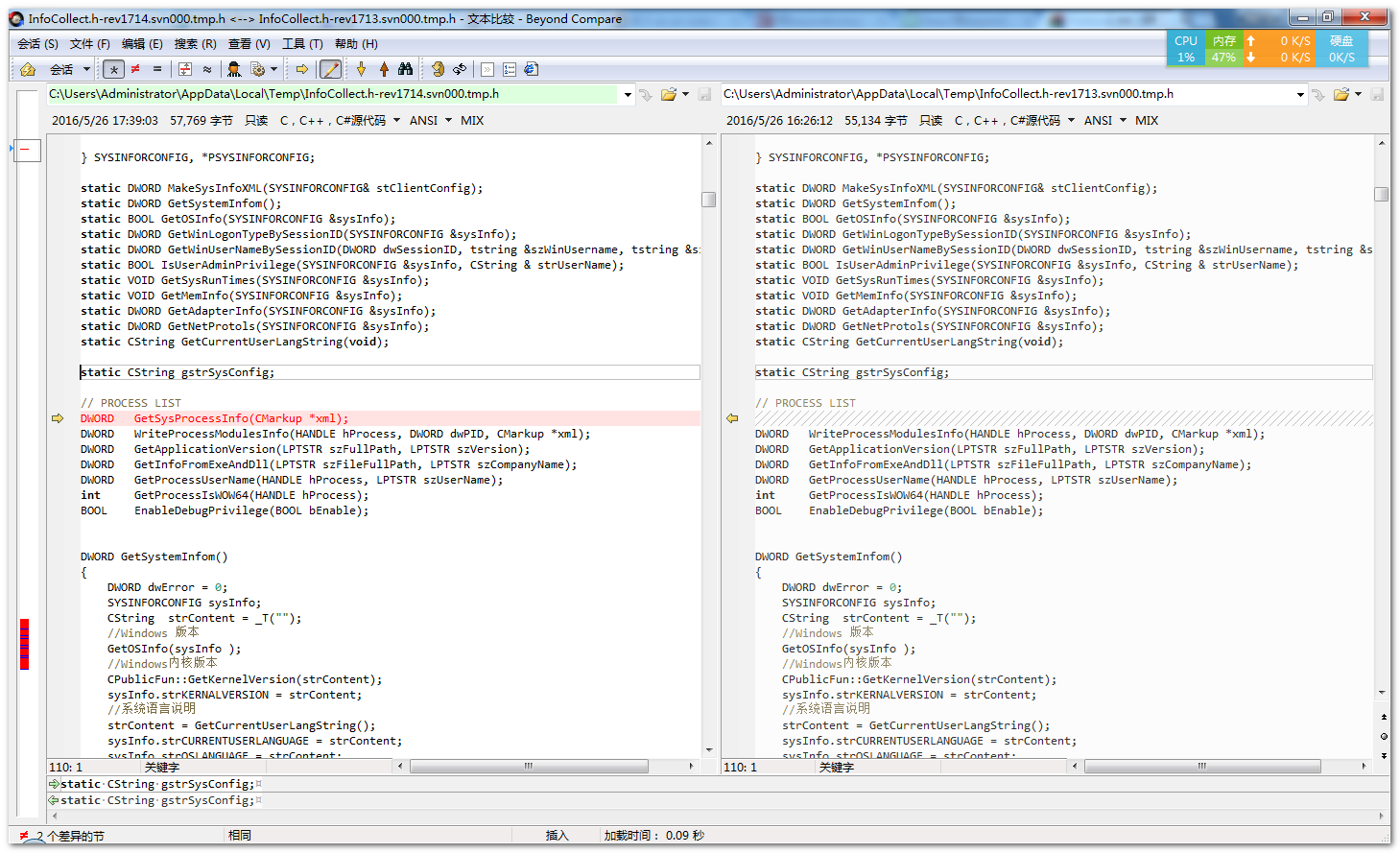Click the right file path field

(x=1007, y=94)
